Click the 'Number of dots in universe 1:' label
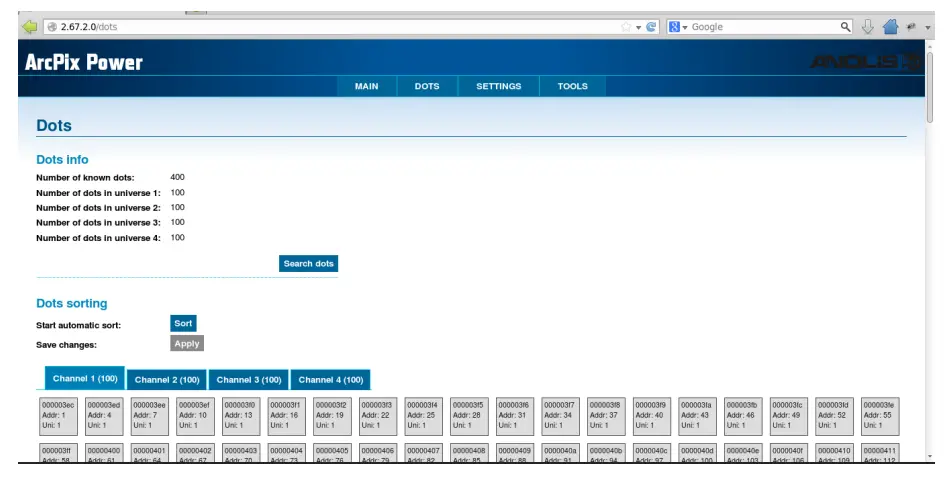 (x=98, y=193)
